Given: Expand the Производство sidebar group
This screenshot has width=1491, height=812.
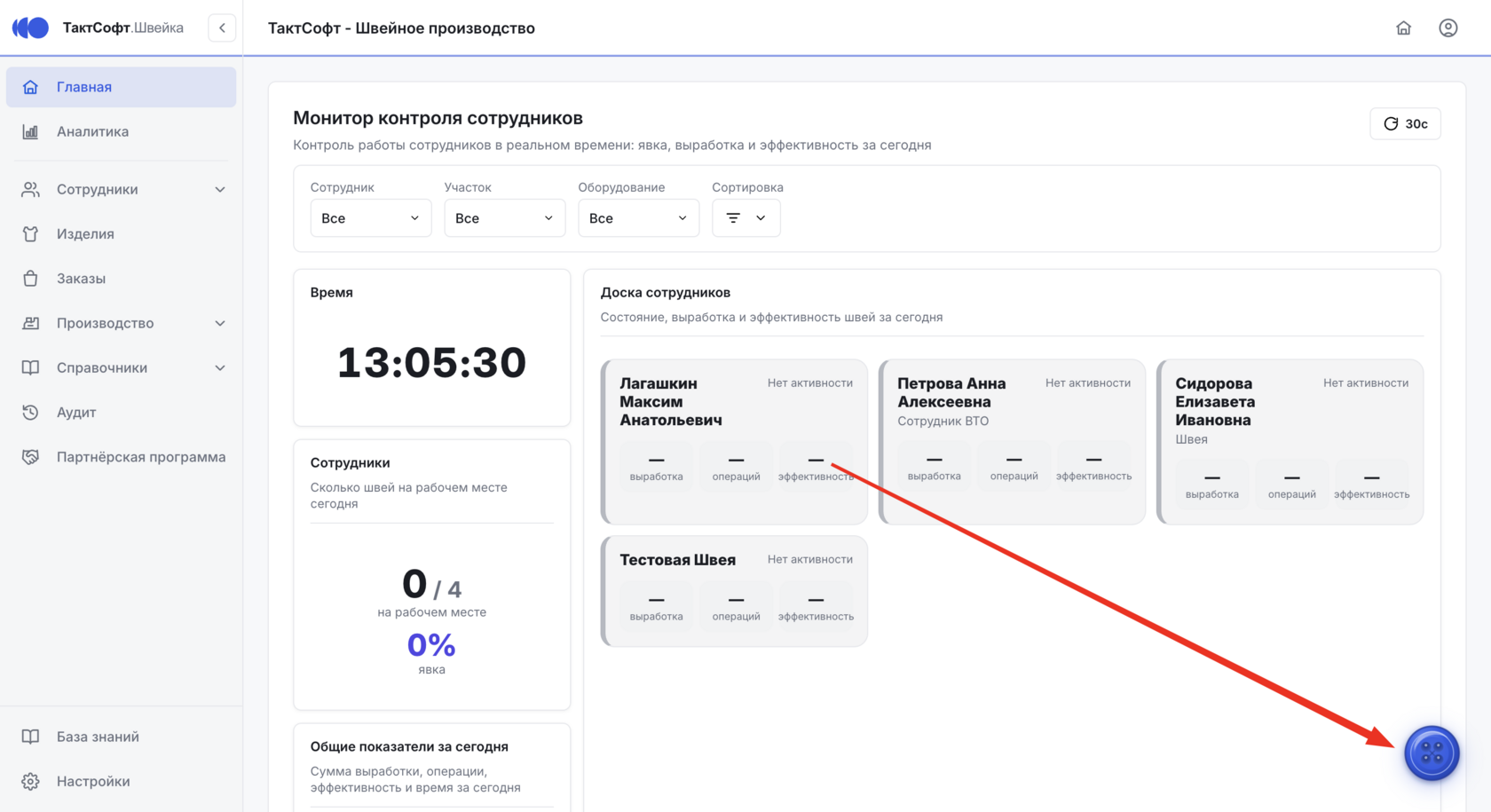Looking at the screenshot, I should (121, 323).
